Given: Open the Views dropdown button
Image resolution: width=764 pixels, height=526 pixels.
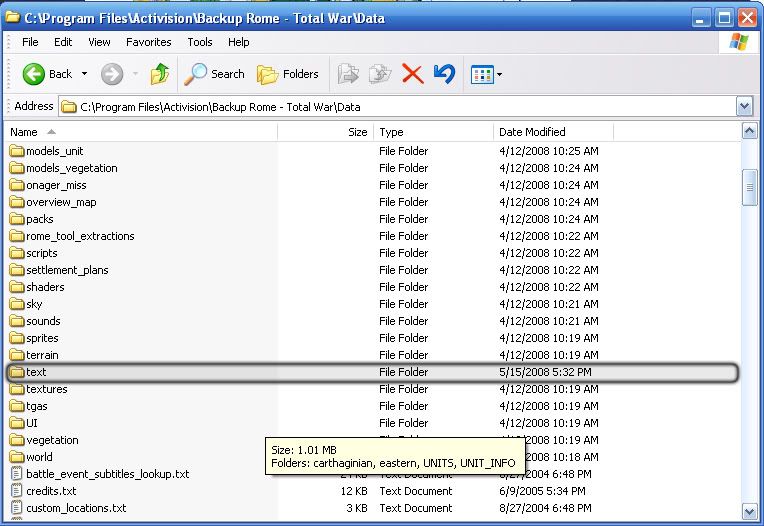Looking at the screenshot, I should pos(486,75).
